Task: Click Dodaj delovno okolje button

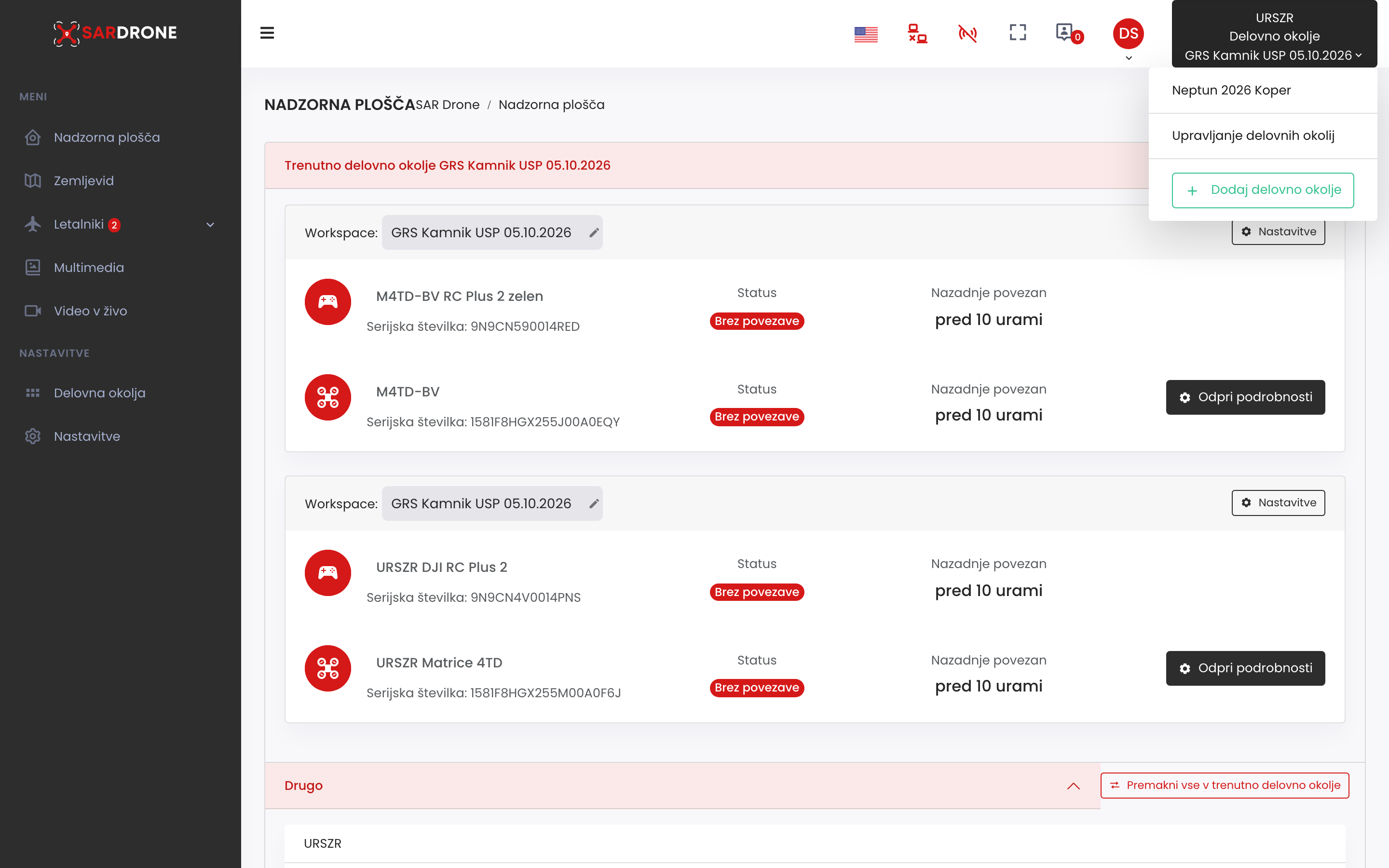Action: pos(1263,190)
